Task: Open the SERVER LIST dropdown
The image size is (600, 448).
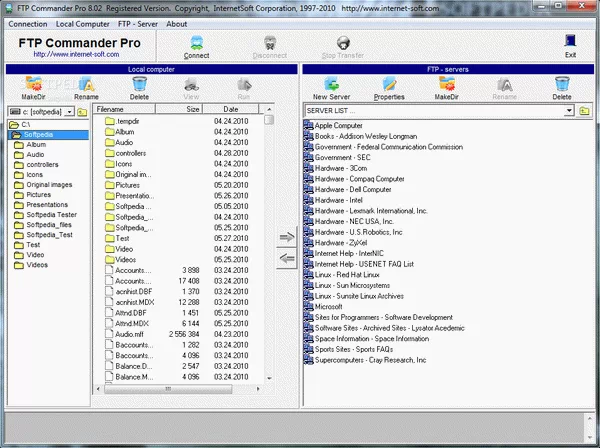Action: (x=569, y=111)
